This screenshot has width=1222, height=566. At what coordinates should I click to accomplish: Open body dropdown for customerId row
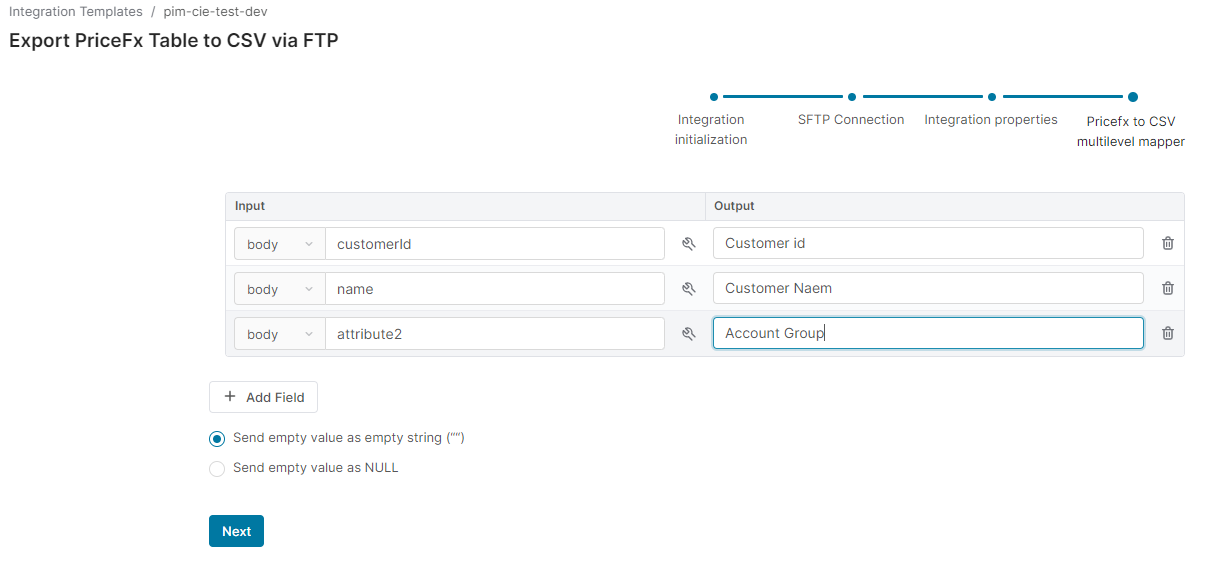280,244
